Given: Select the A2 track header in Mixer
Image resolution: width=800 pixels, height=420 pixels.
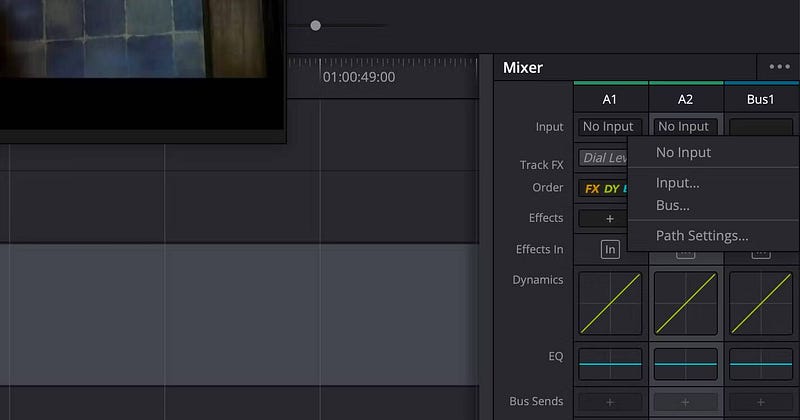Looking at the screenshot, I should 685,99.
